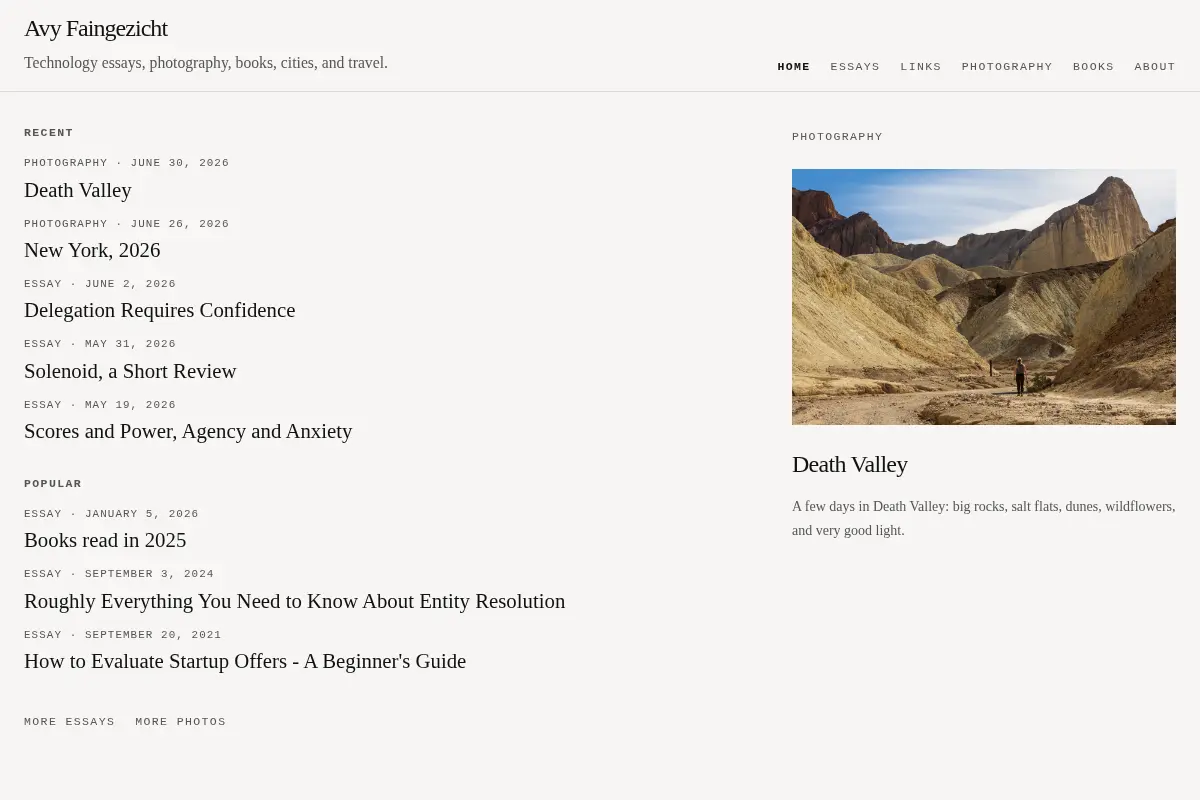
Task: Read the Entity Resolution essay
Action: (x=295, y=601)
